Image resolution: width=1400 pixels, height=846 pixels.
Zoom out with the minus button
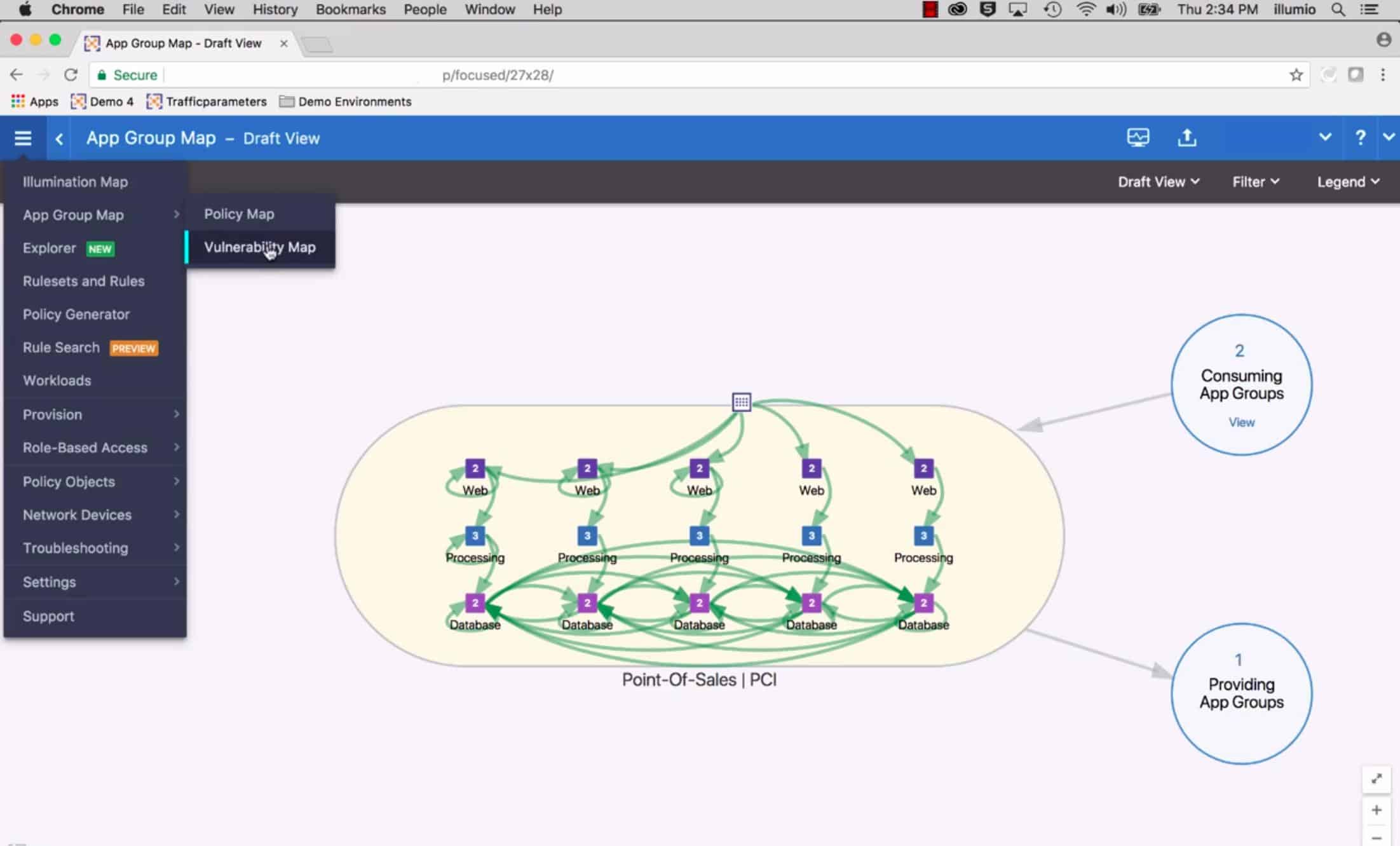pos(1376,838)
